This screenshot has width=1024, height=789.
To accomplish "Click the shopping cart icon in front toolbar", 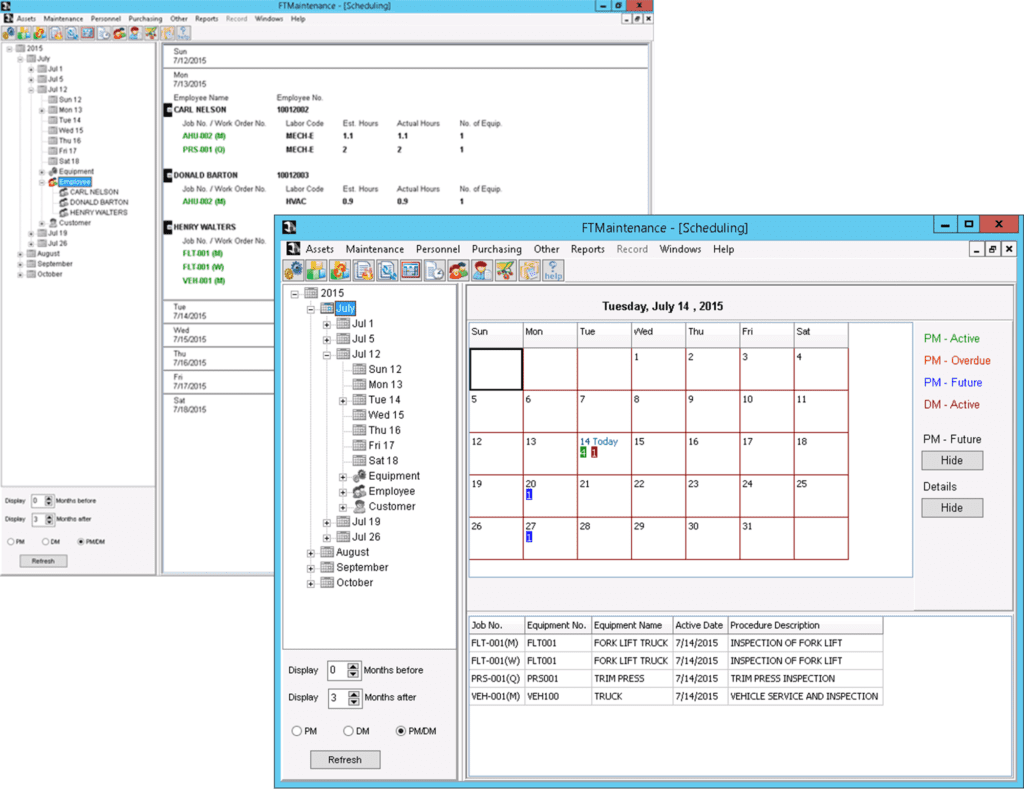I will coord(505,270).
